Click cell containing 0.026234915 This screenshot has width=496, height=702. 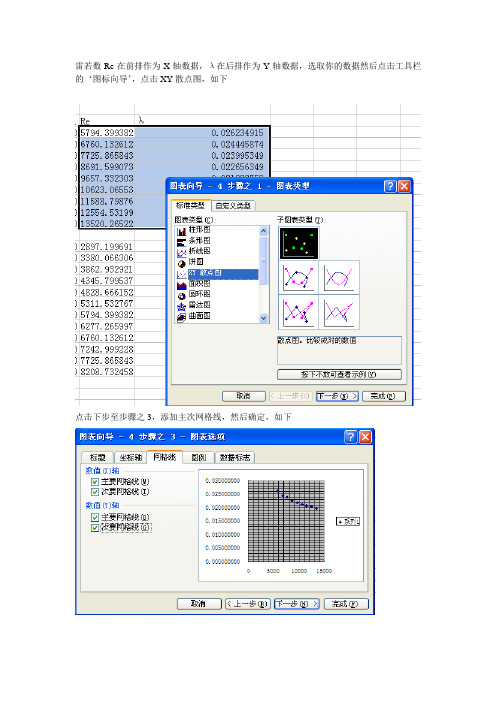pos(202,133)
